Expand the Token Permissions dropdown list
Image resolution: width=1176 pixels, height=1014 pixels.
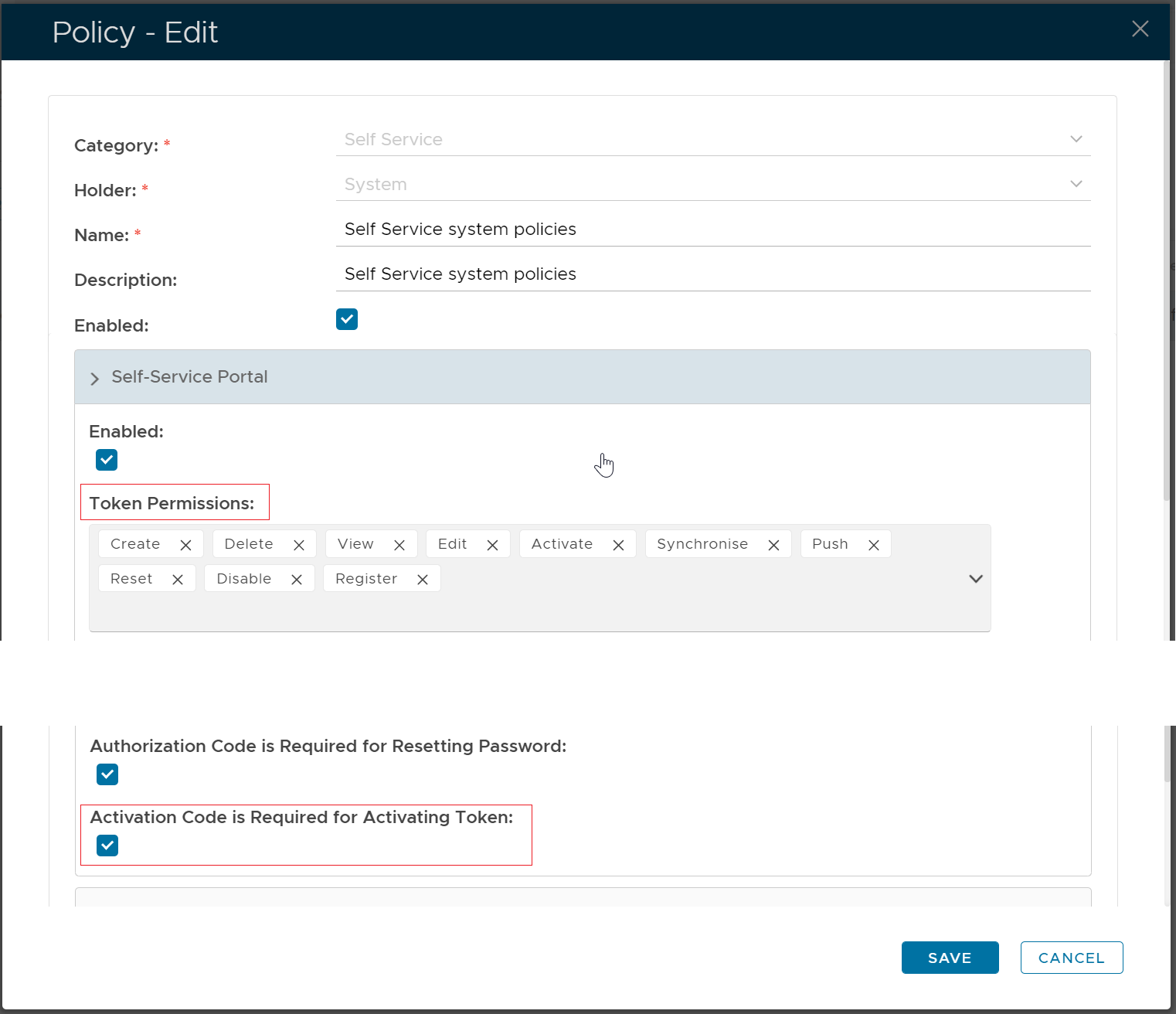[x=975, y=579]
